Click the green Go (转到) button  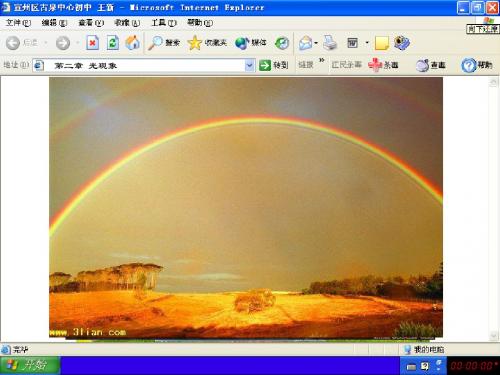pos(273,65)
